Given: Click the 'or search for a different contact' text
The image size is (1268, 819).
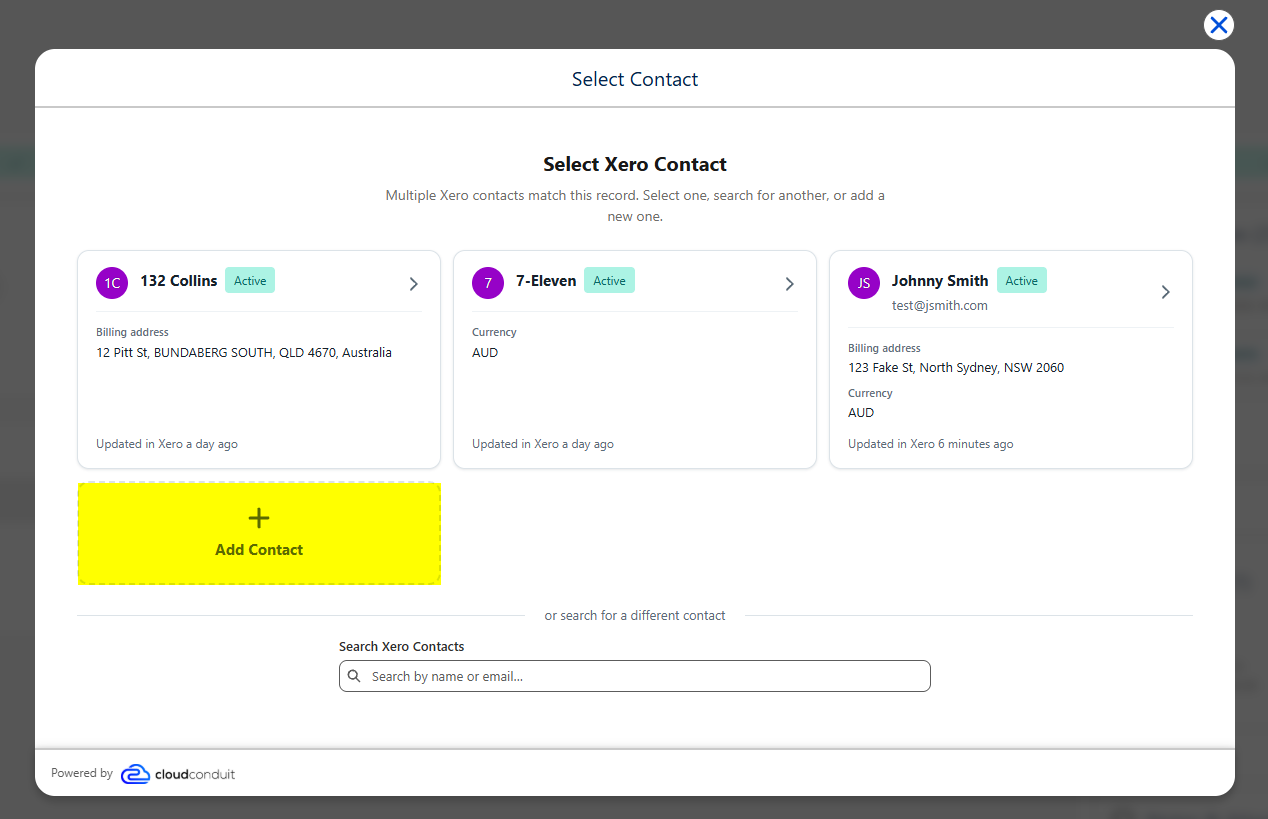Looking at the screenshot, I should click(635, 616).
